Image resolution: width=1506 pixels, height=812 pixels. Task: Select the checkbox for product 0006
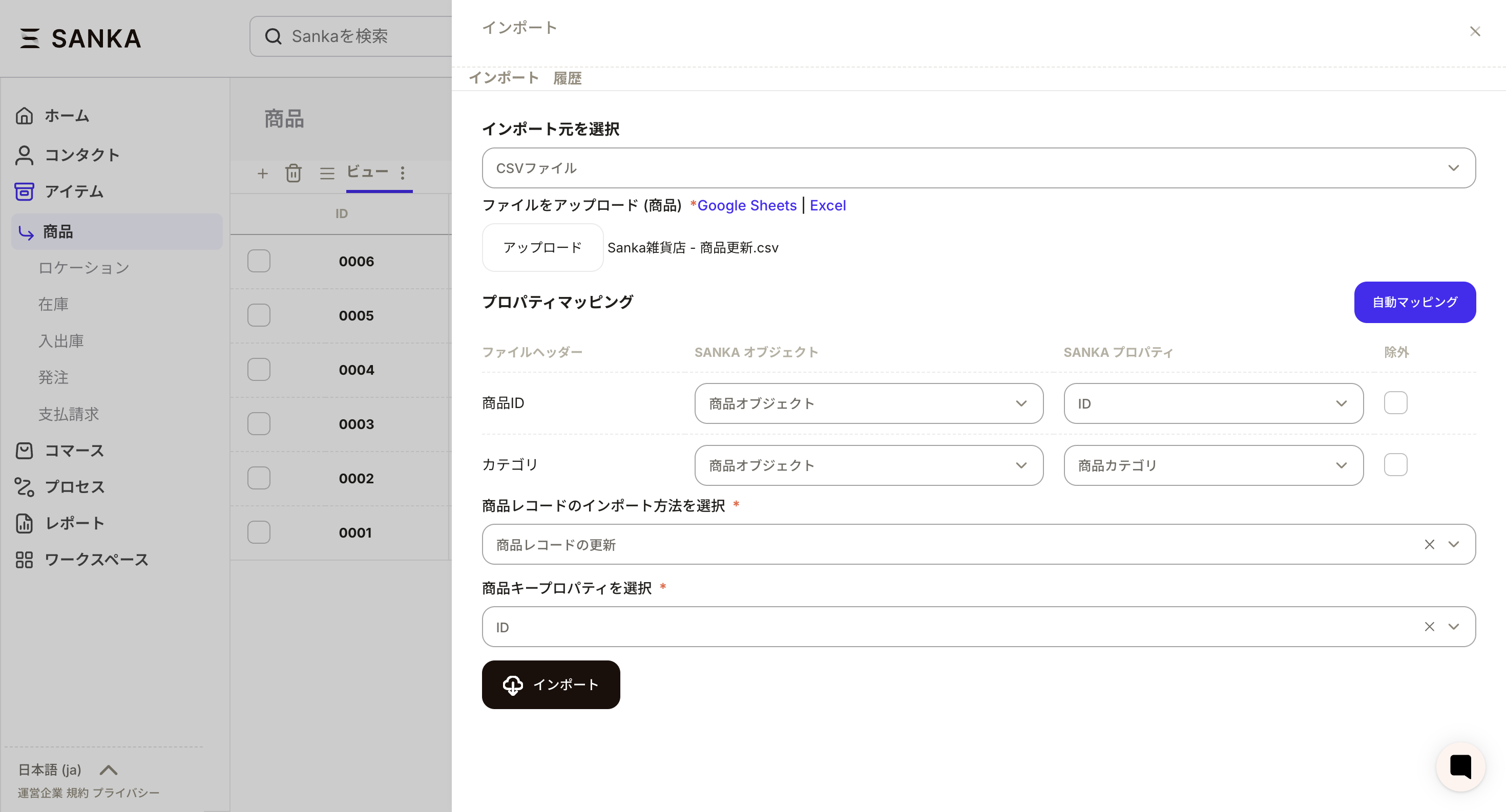pos(258,261)
